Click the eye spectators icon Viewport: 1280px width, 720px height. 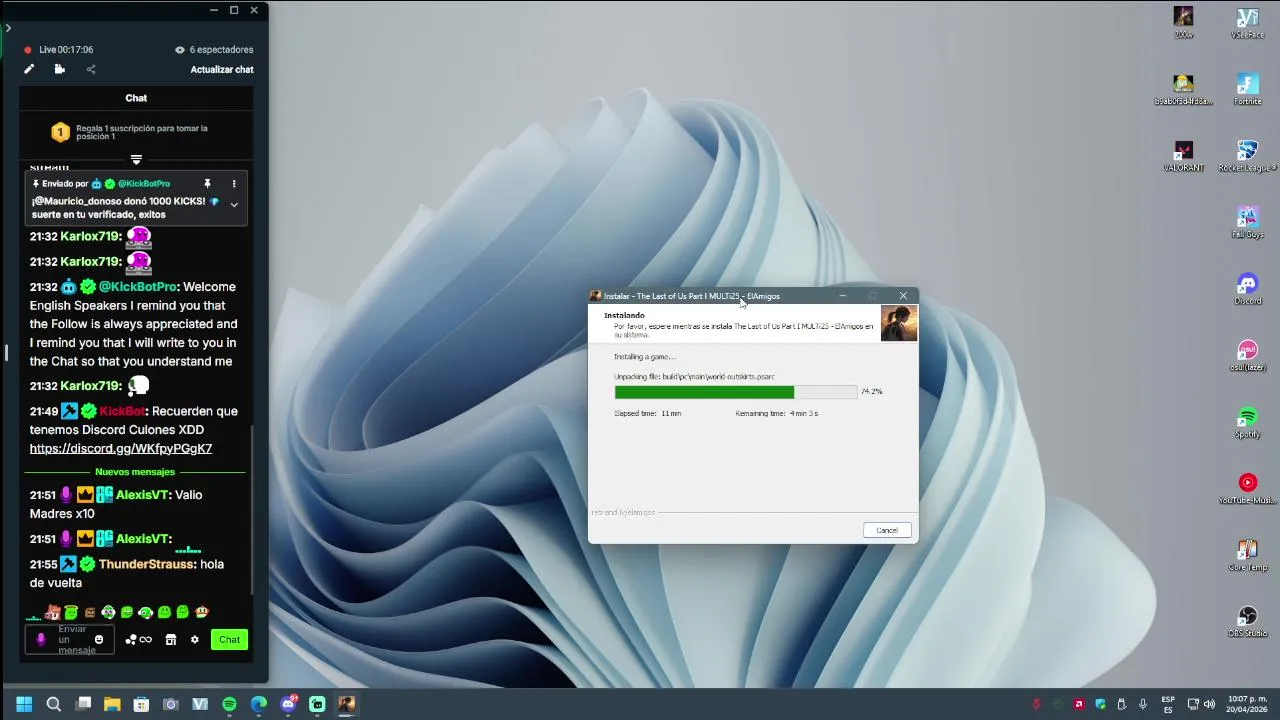pos(180,50)
